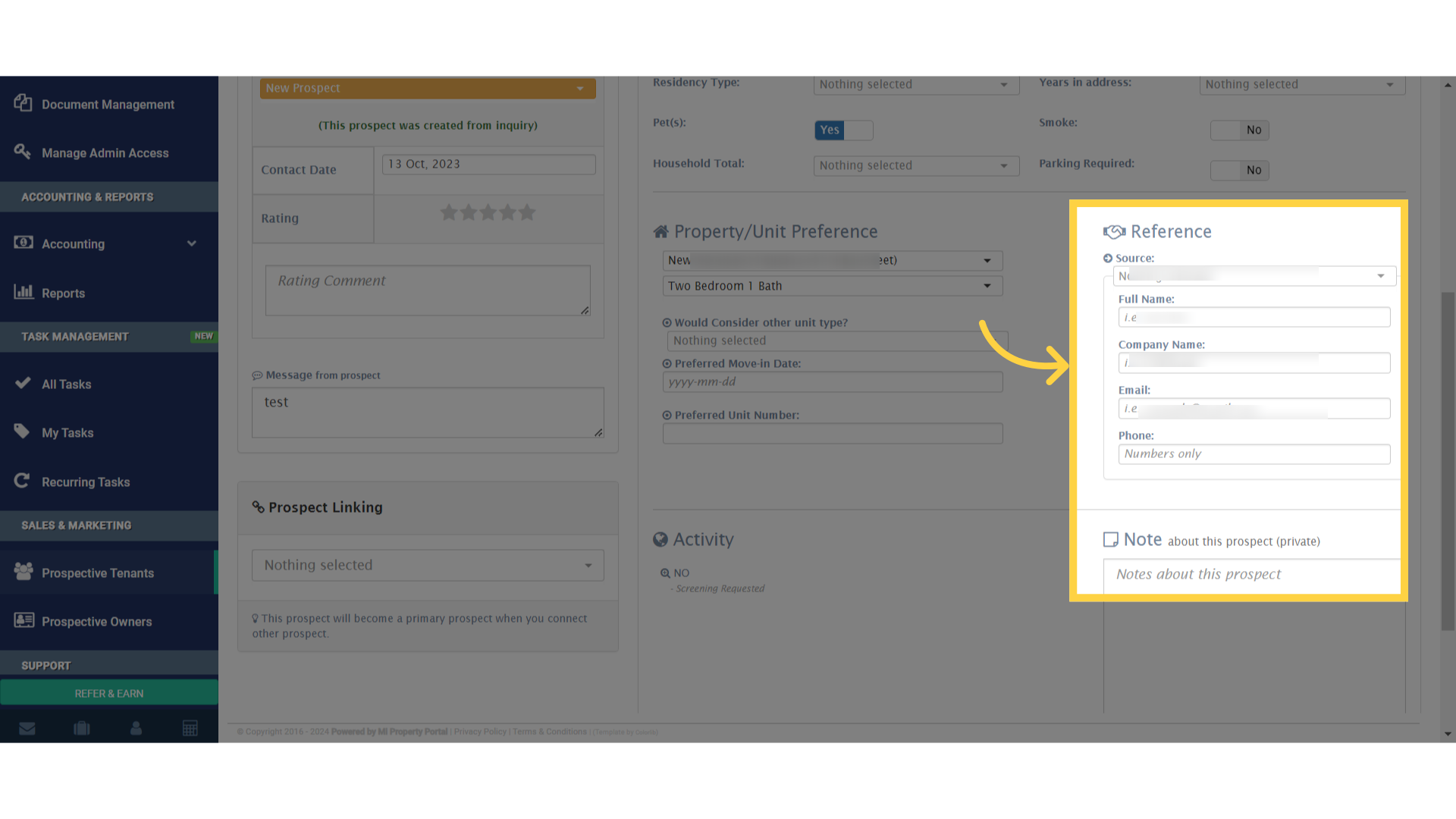Open All Tasks menu item
Screen dimensions: 1456x819
[x=109, y=384]
